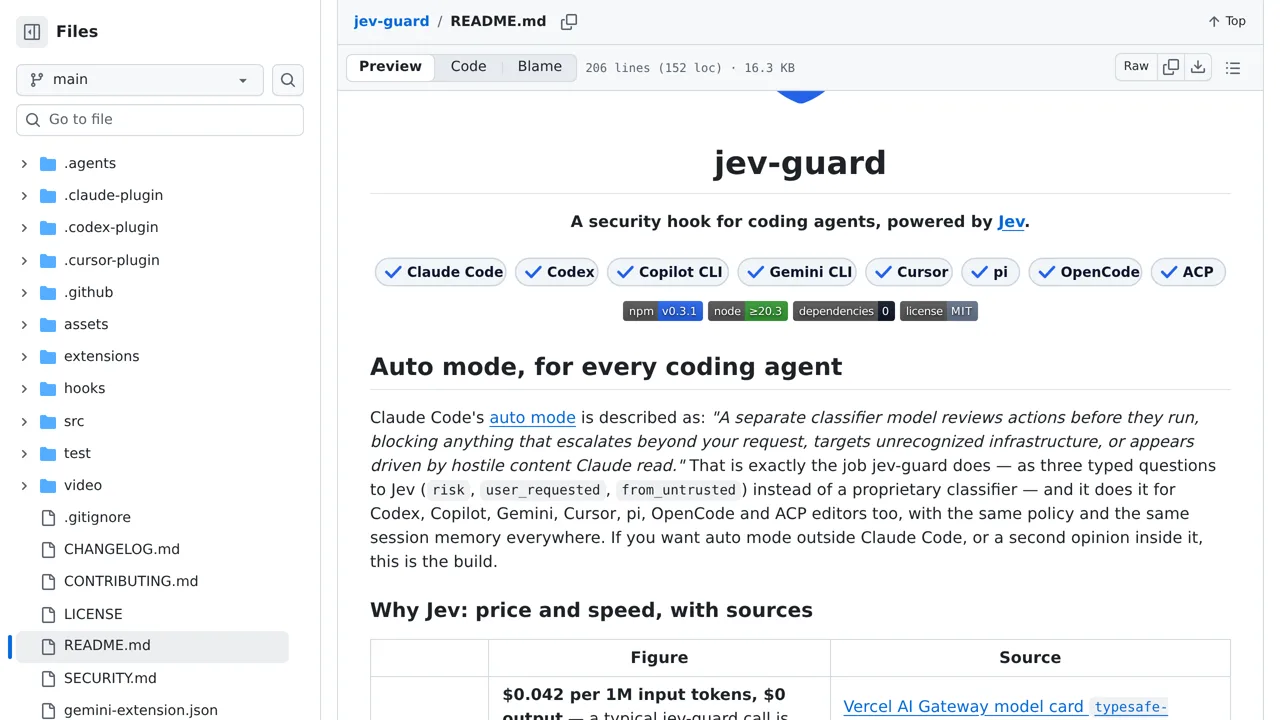Open the .github folder icon
Screen dimensions: 1280x720
[x=48, y=292]
